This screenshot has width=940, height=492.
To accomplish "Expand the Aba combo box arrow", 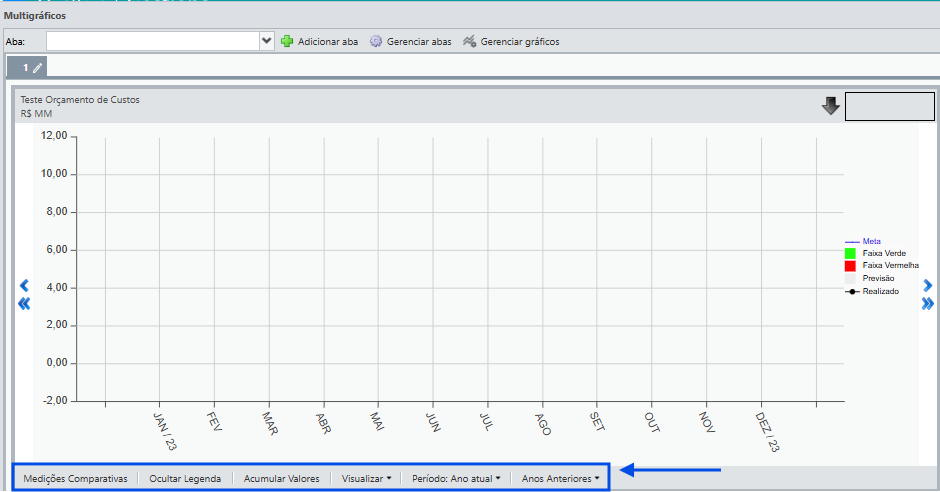I will (x=266, y=41).
